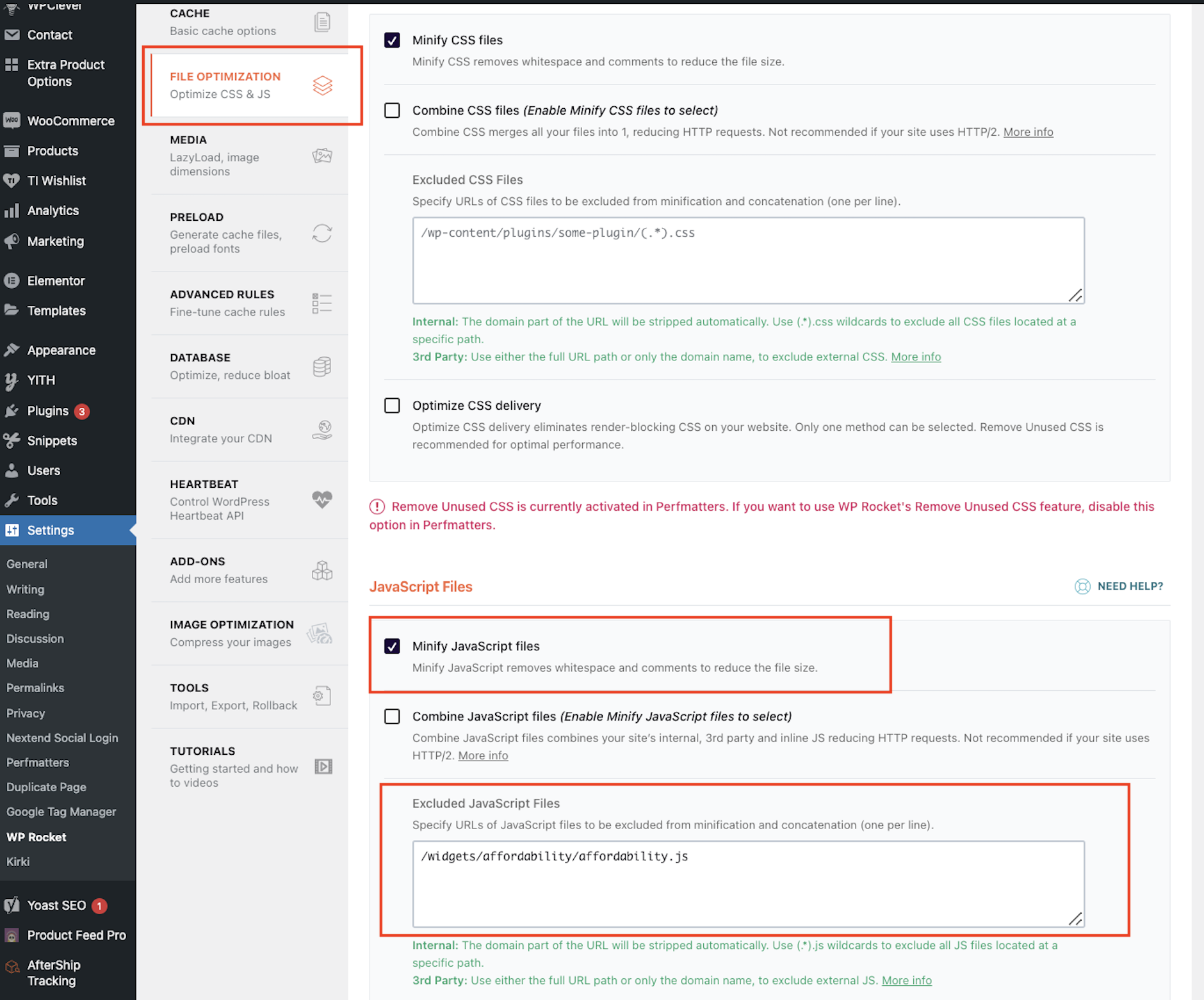1204x1000 pixels.
Task: Click the TI Wishlist heart icon
Action: pos(12,181)
